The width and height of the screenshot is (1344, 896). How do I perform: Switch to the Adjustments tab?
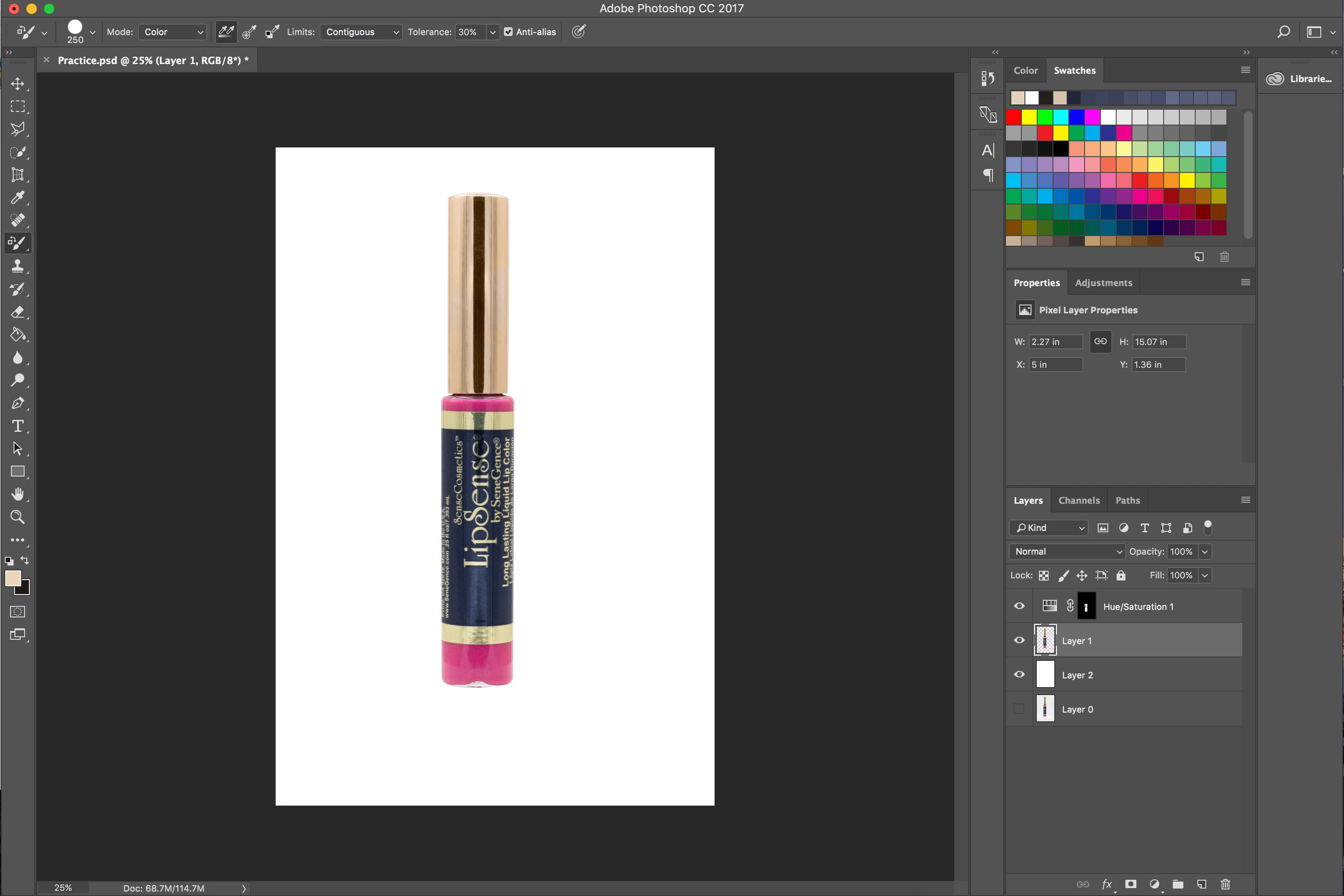click(x=1103, y=283)
